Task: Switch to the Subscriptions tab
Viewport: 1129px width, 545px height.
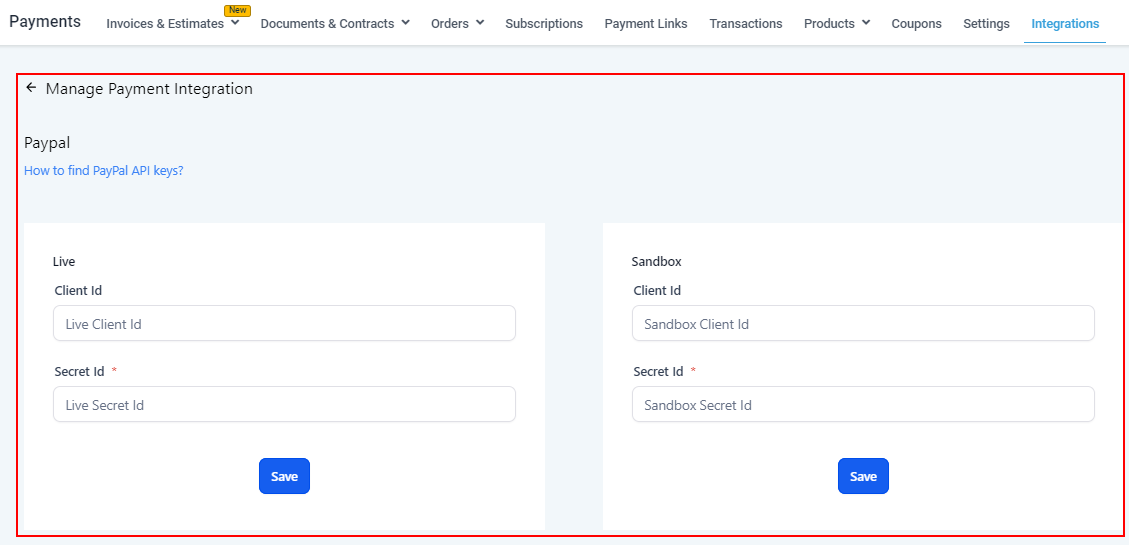Action: tap(544, 23)
